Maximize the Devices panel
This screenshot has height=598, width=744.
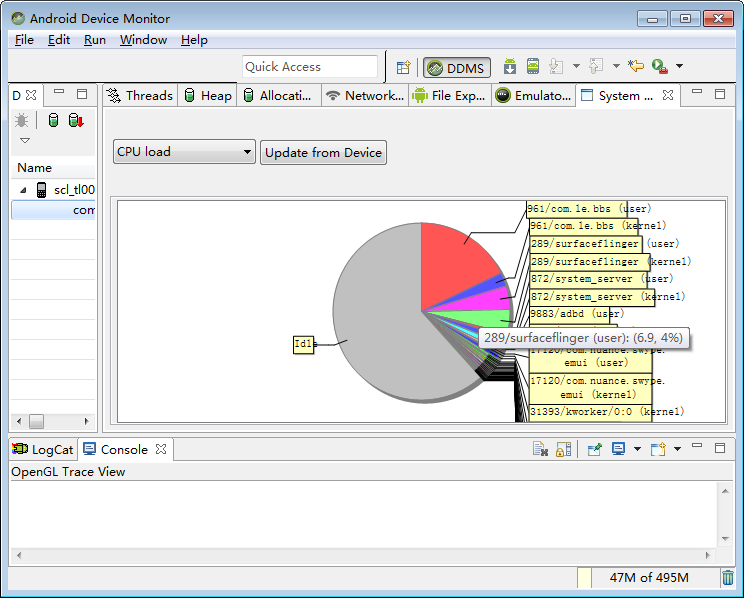coord(82,94)
